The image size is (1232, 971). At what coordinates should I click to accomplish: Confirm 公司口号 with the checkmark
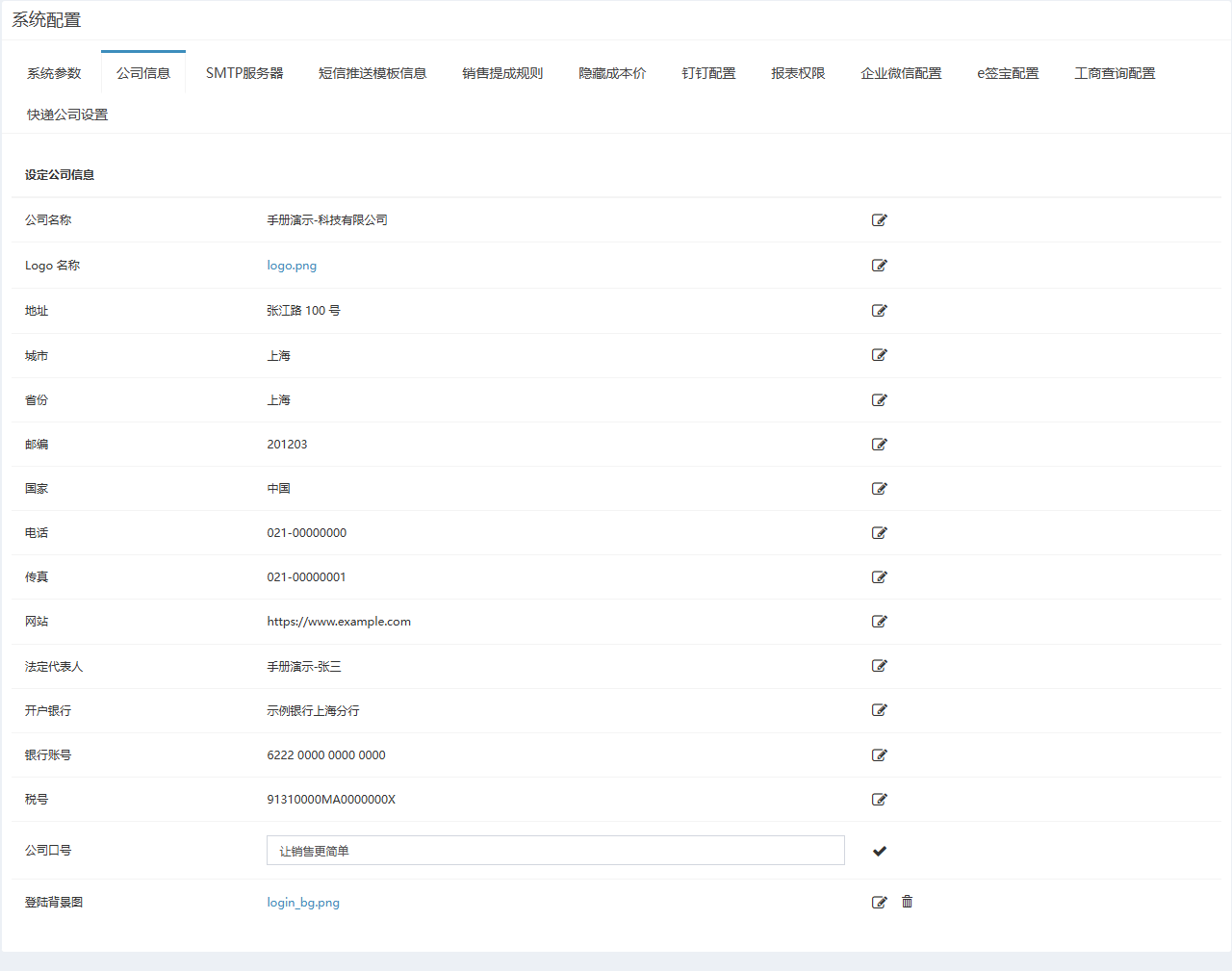coord(879,851)
